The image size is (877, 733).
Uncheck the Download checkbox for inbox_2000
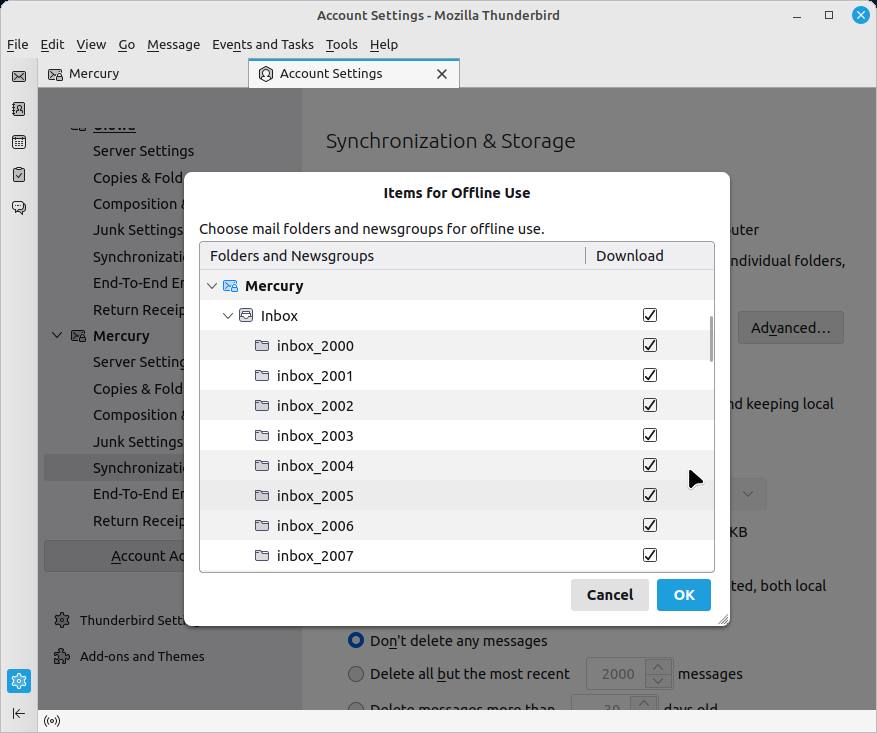coord(650,346)
